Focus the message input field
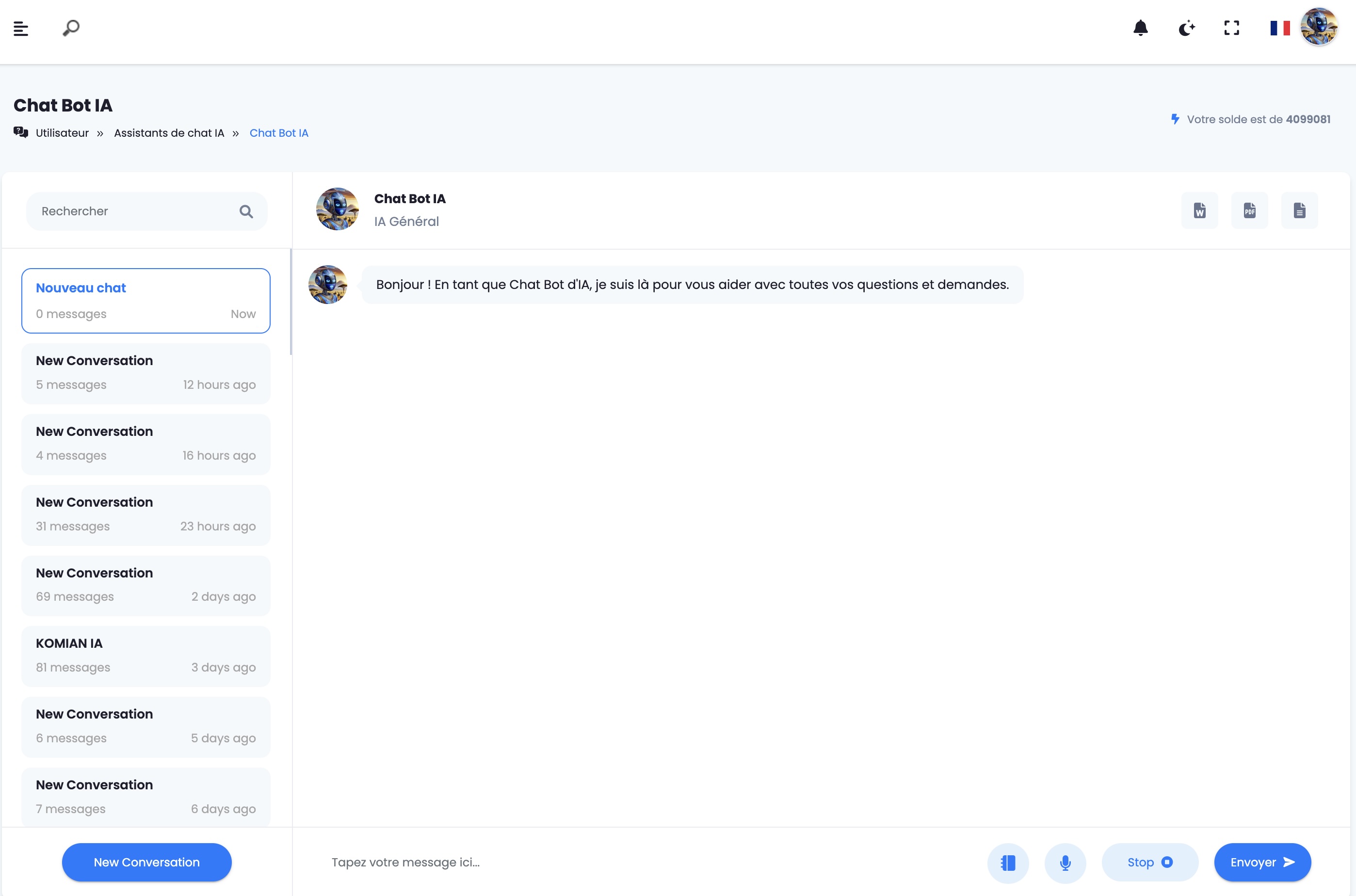 [646, 862]
